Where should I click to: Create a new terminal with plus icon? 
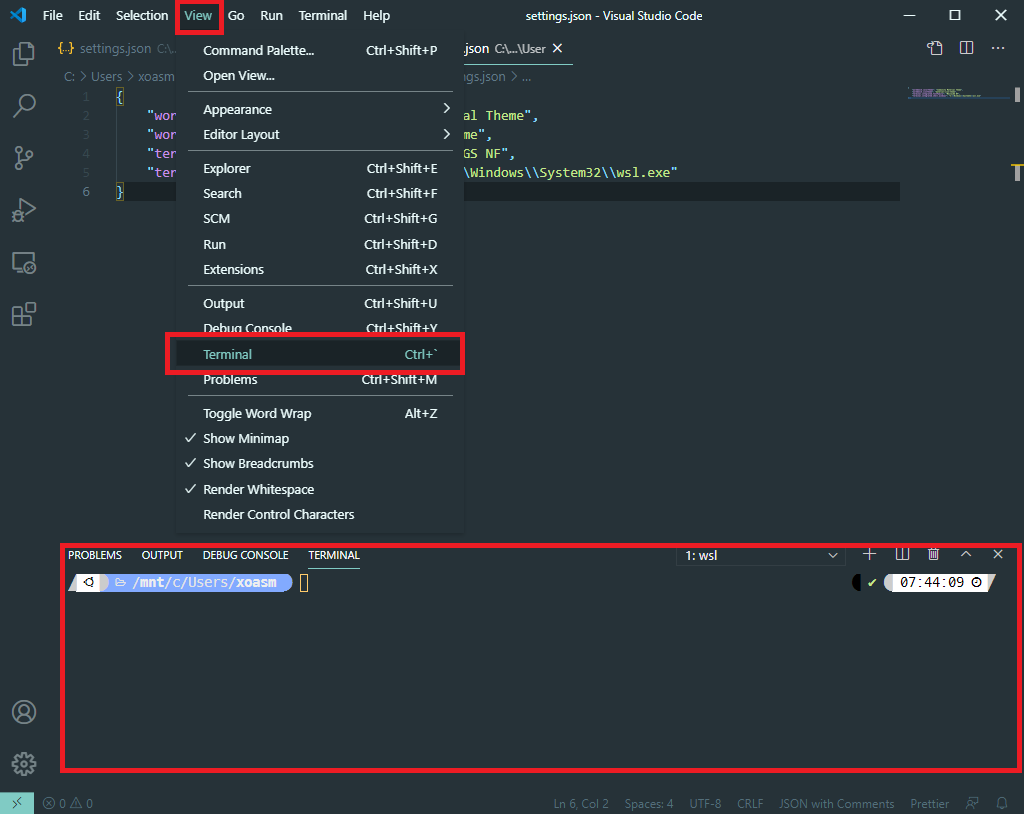(x=869, y=555)
